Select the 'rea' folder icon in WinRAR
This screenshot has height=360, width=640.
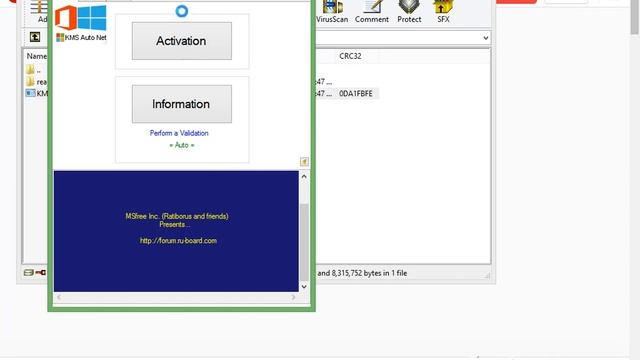30,82
